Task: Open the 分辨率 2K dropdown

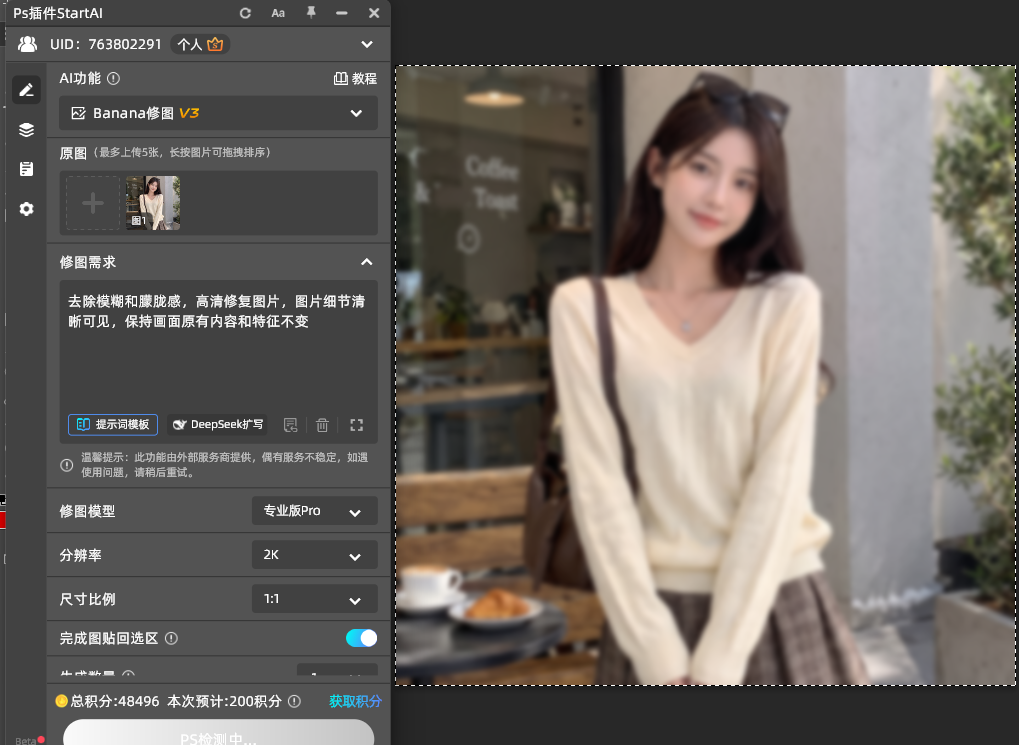Action: 315,555
